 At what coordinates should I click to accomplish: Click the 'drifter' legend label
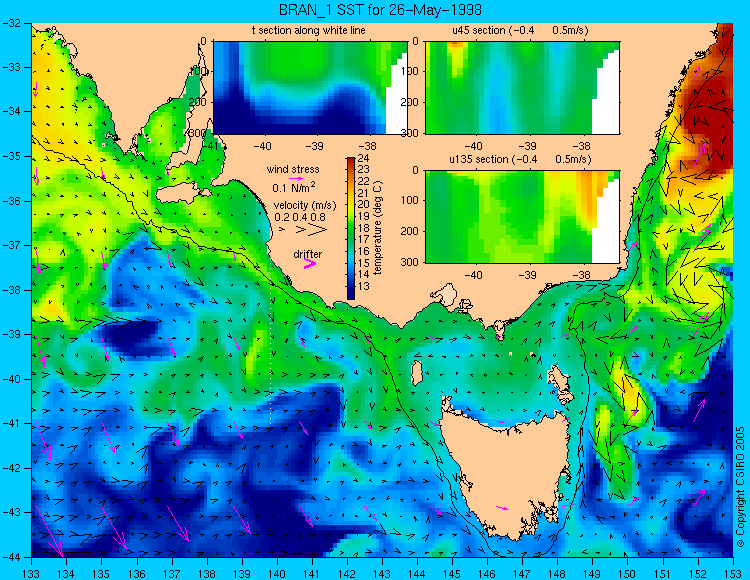(308, 254)
